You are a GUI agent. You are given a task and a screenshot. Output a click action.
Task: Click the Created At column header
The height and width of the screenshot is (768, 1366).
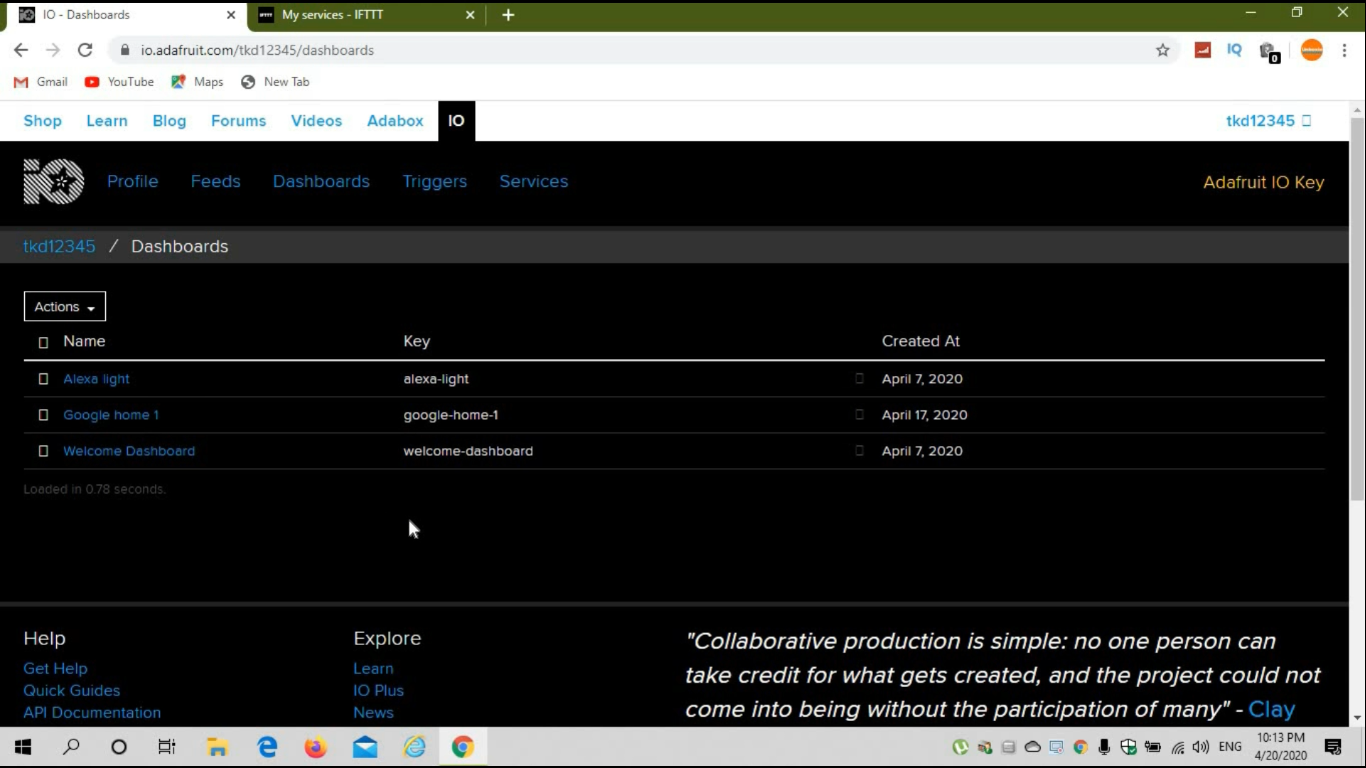point(921,341)
